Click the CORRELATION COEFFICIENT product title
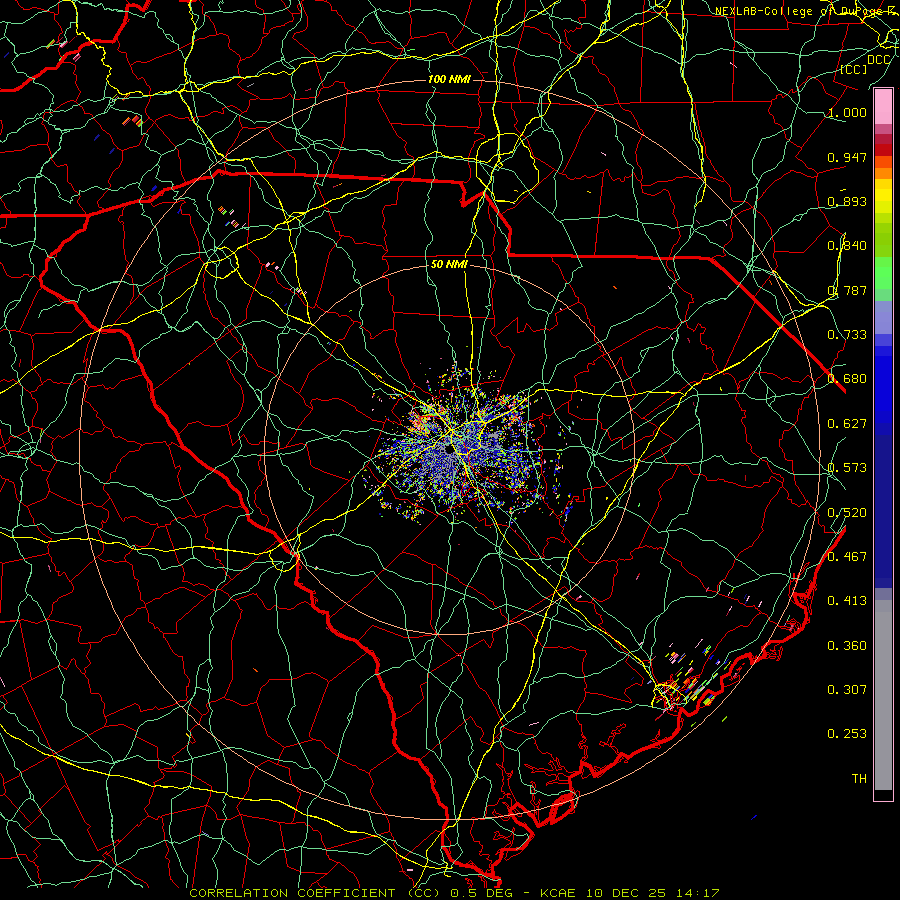 point(316,893)
